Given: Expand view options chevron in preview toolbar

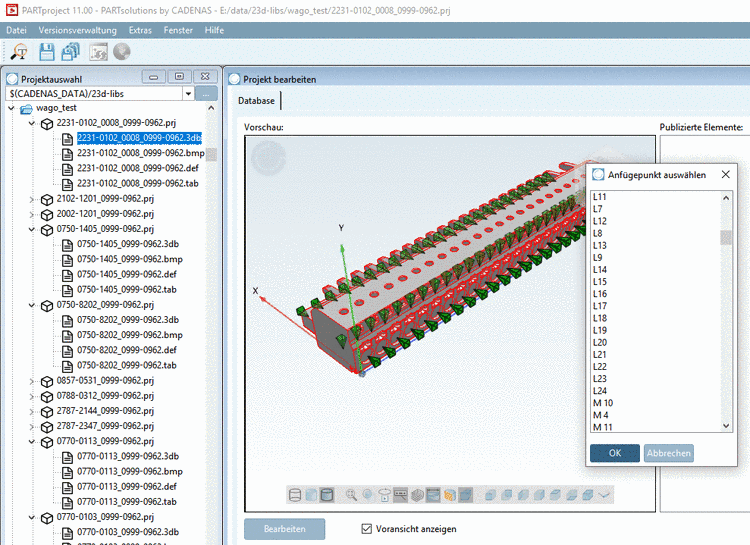Looking at the screenshot, I should tap(606, 495).
